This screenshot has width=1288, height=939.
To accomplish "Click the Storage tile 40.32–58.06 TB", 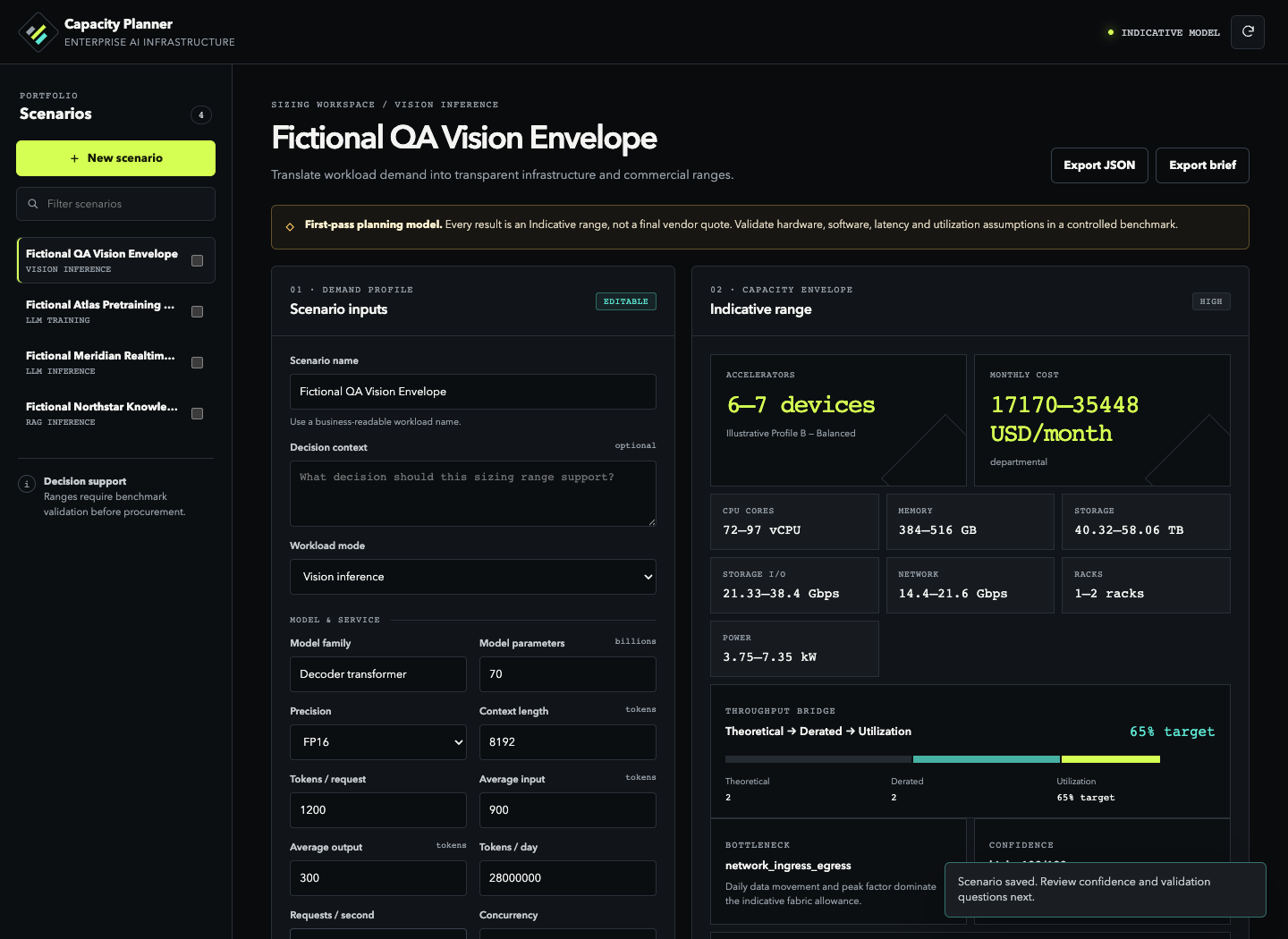I will point(1146,522).
